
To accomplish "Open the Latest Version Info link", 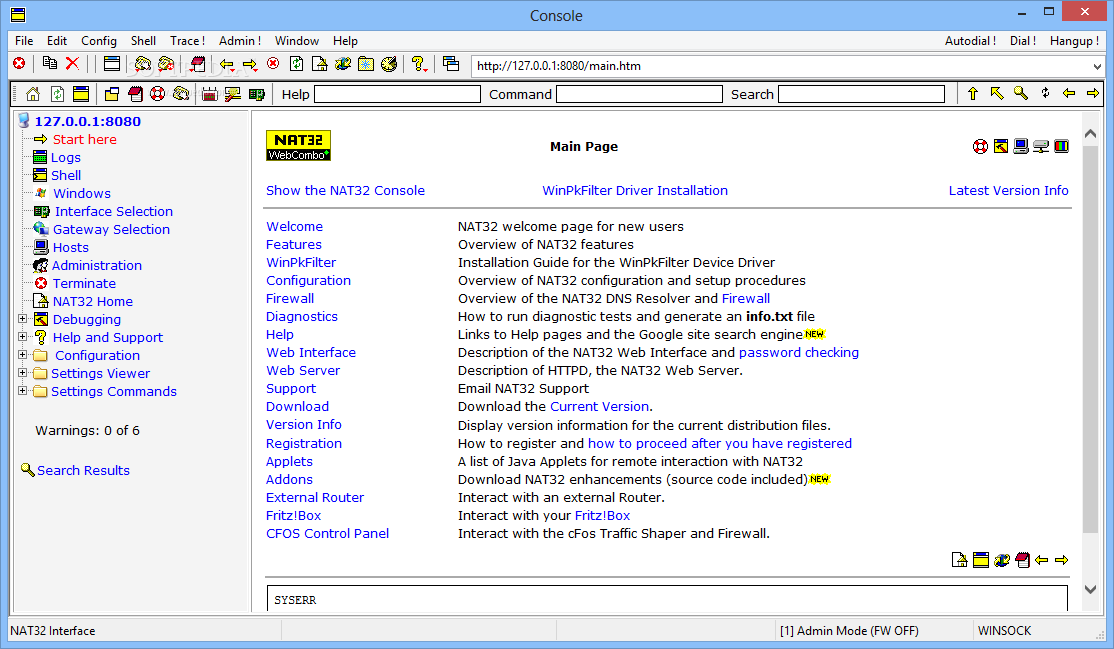I will 1009,191.
